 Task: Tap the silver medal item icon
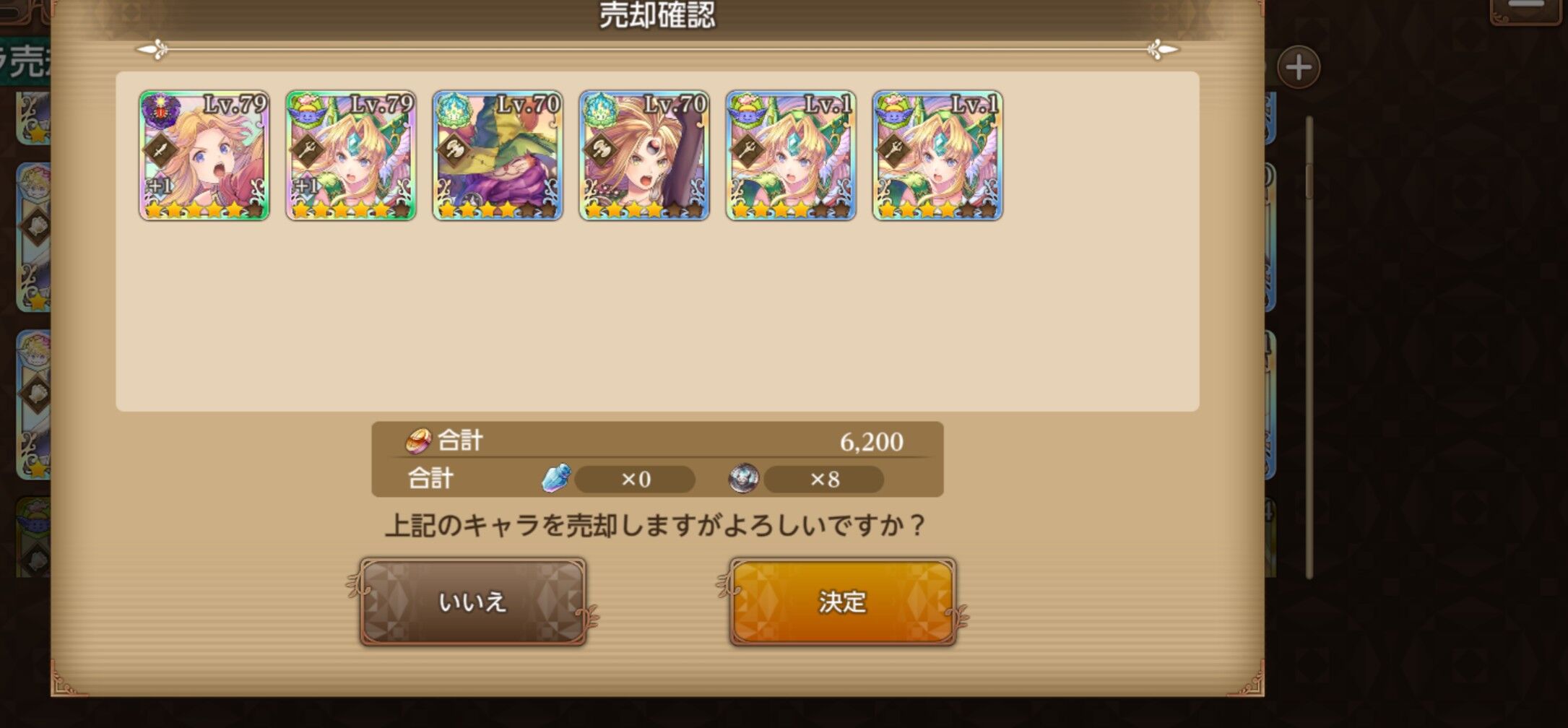tap(743, 478)
